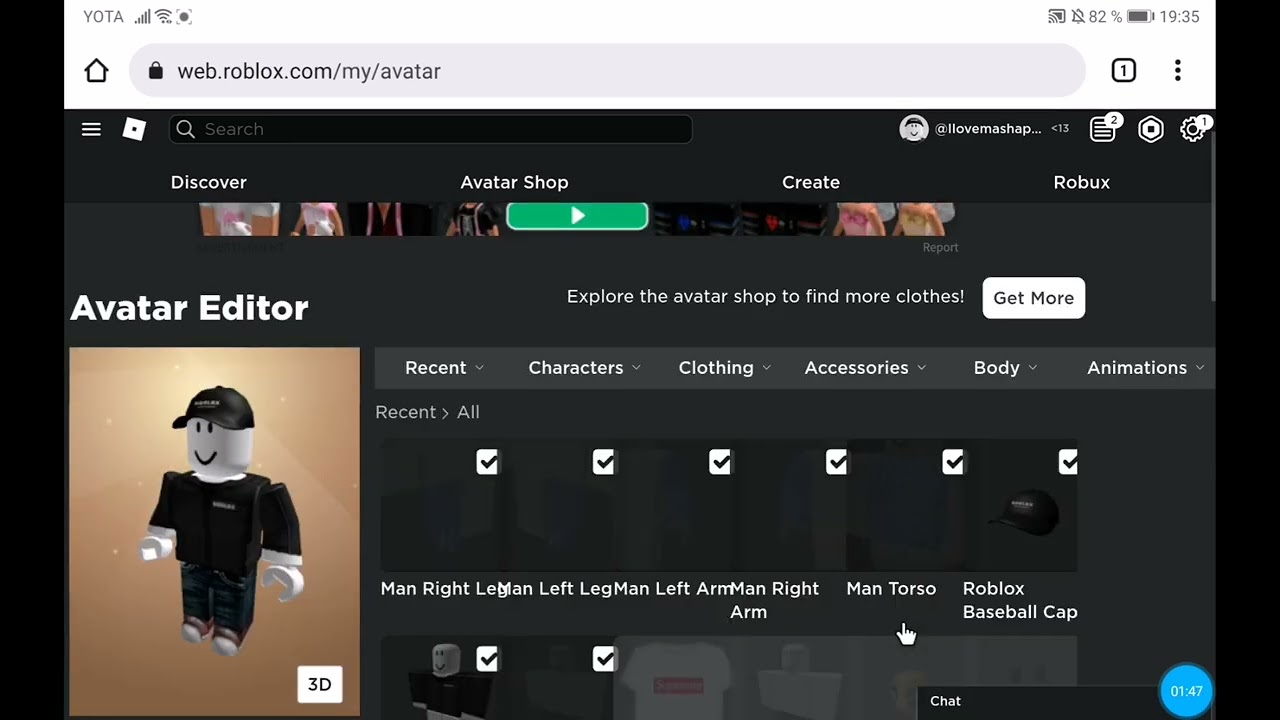
Task: Open the Create tab
Action: pos(811,182)
